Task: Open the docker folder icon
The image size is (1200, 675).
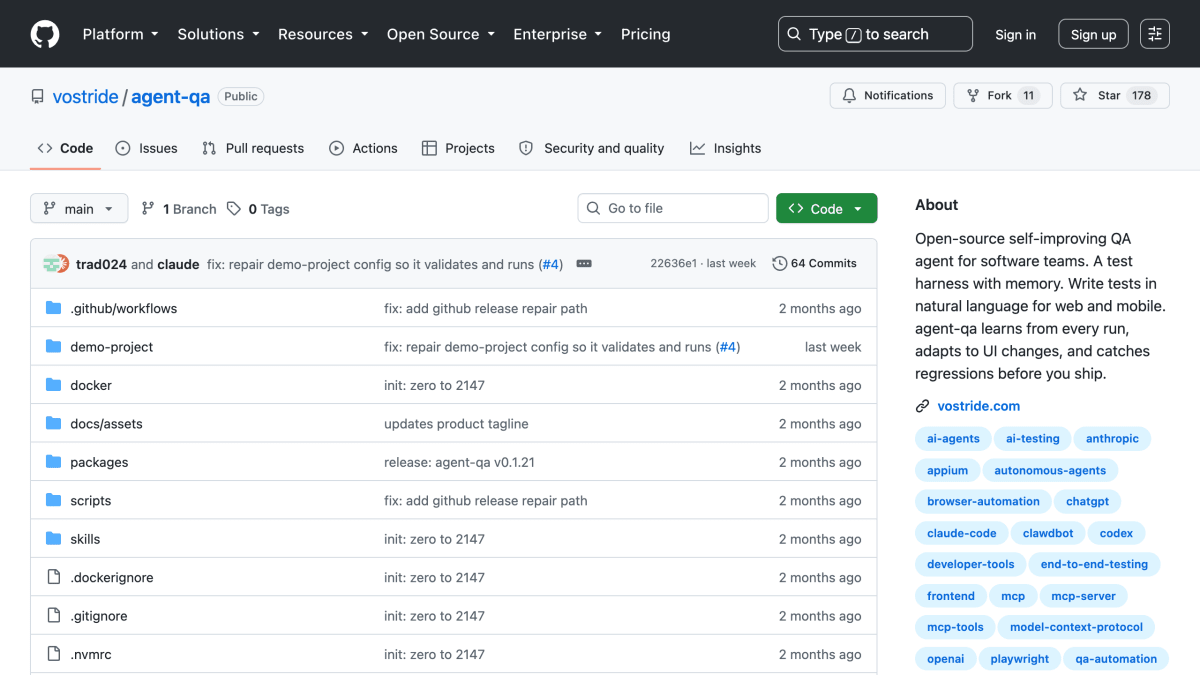Action: [x=54, y=385]
